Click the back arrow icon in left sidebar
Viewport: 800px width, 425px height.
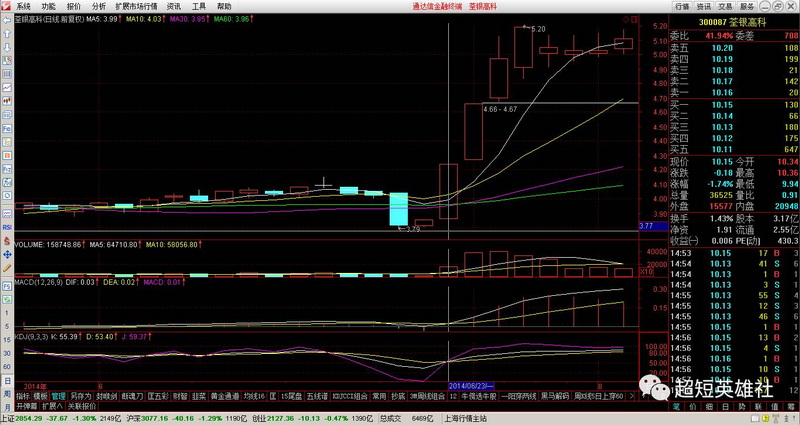[6, 22]
